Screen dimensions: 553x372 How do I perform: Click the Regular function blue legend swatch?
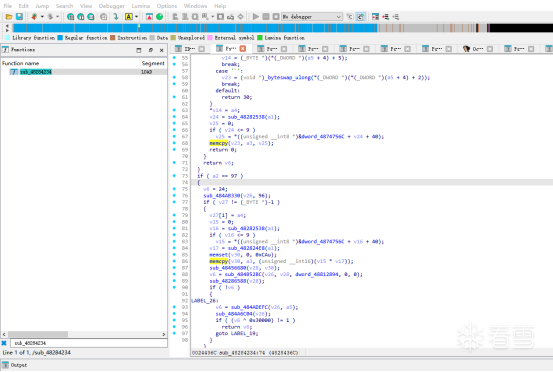click(60, 37)
